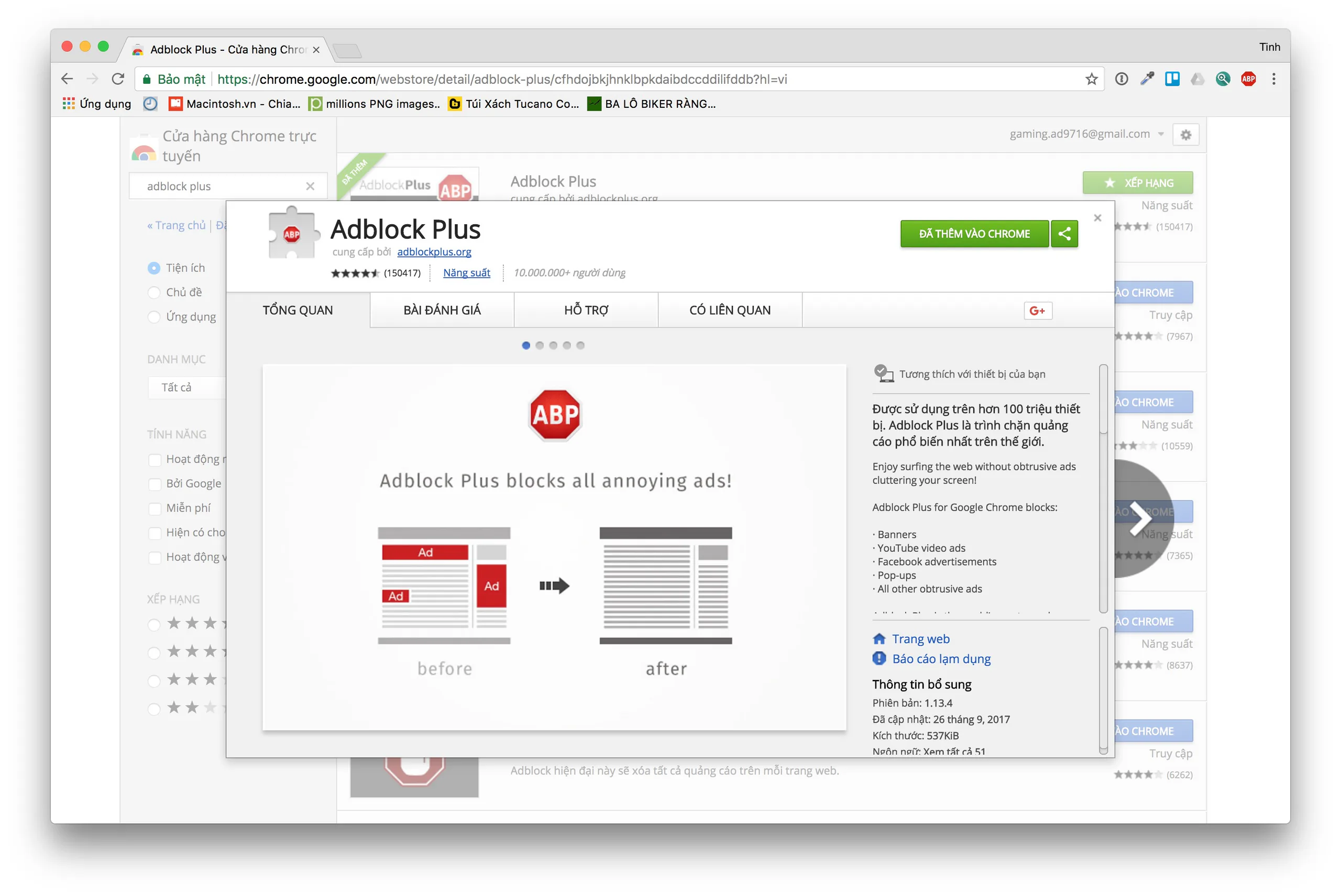Click the additional info panel scrollbar

point(1103,691)
